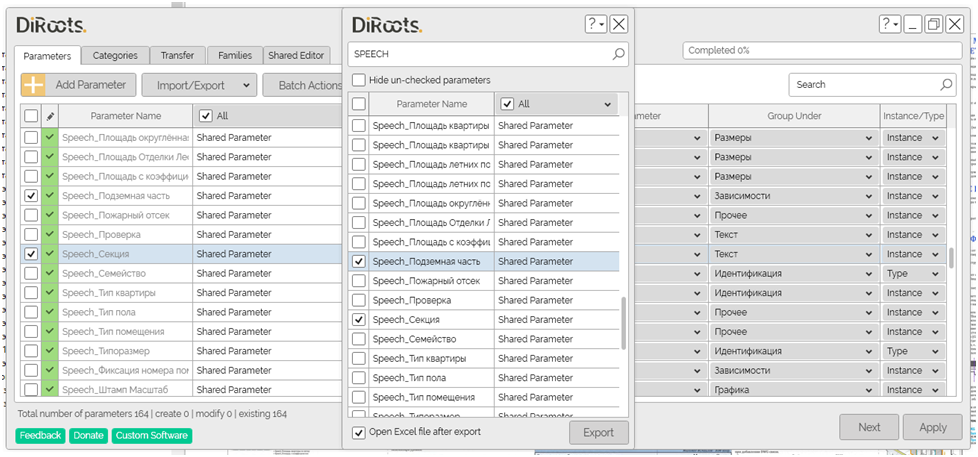
Task: Uncheck Open Excel file after export
Action: tap(359, 432)
